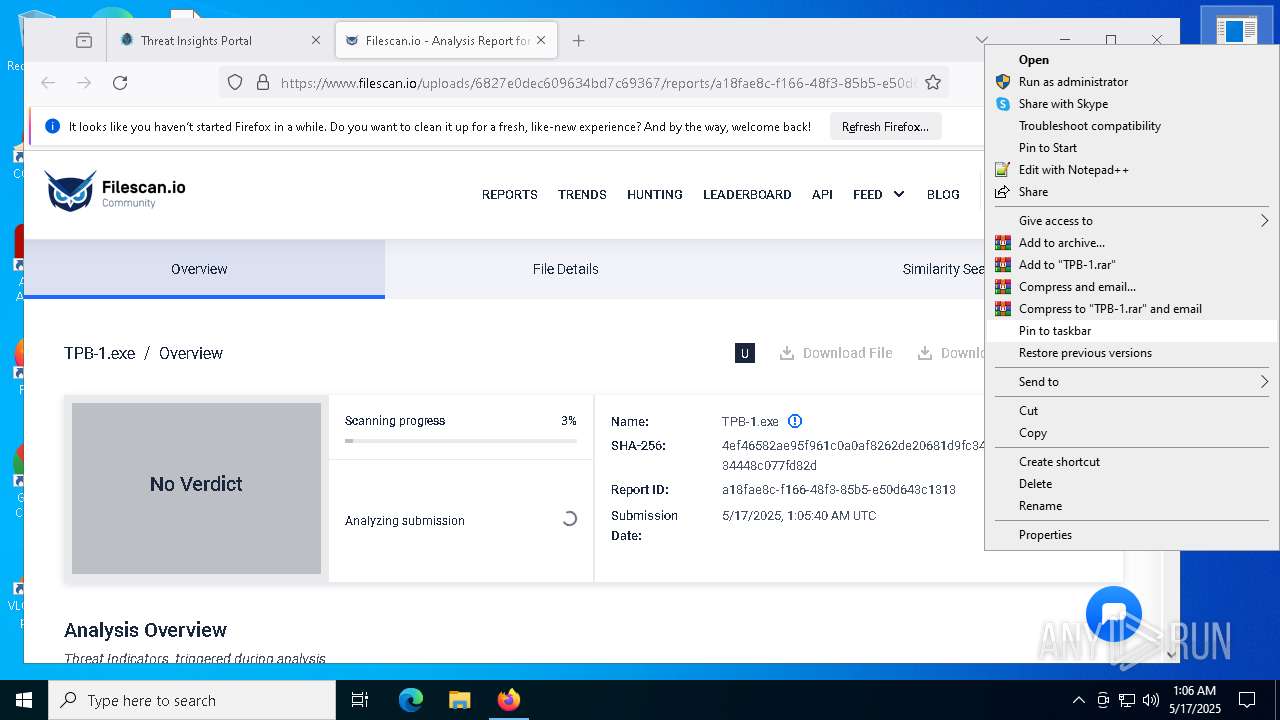This screenshot has width=1280, height=720.
Task: Launch Microsoft Edge from taskbar
Action: (411, 700)
